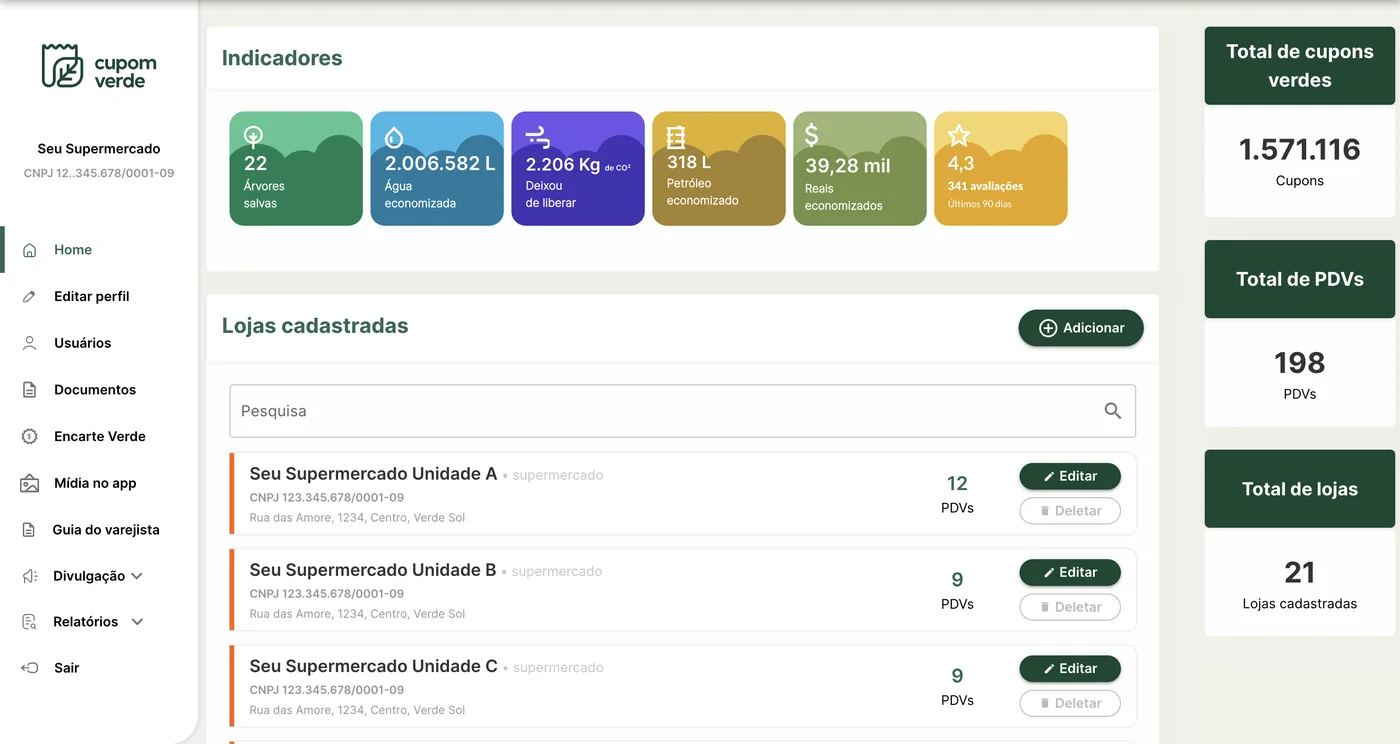
Task: Click the plus circle icon in Adicionar button
Action: pos(1048,328)
